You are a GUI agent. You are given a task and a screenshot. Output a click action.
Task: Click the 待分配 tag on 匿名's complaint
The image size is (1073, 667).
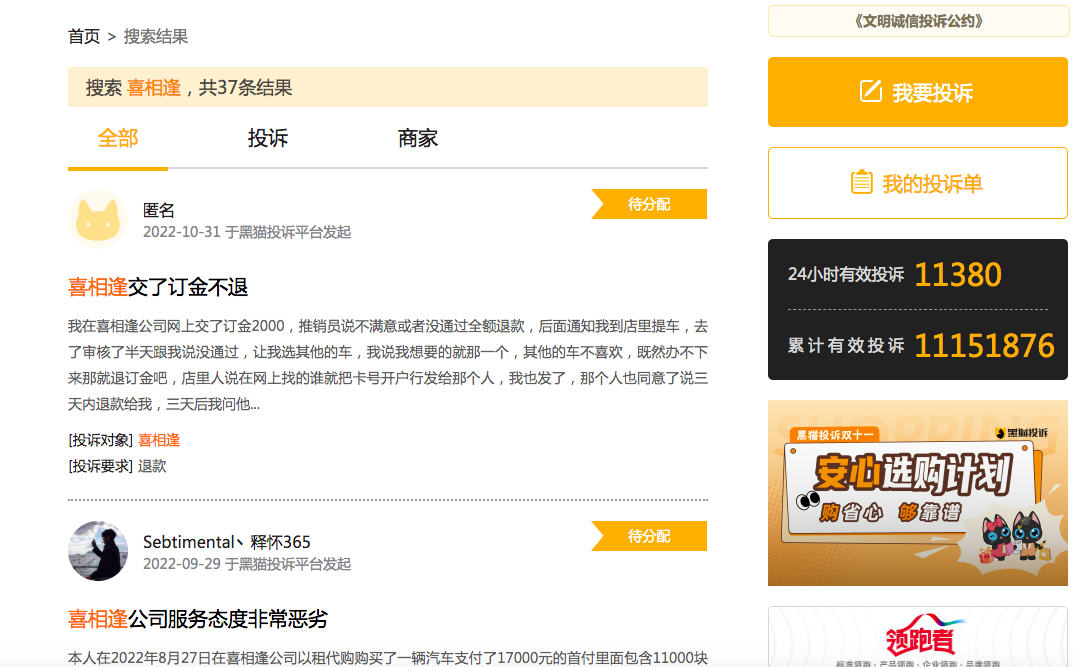click(x=649, y=204)
